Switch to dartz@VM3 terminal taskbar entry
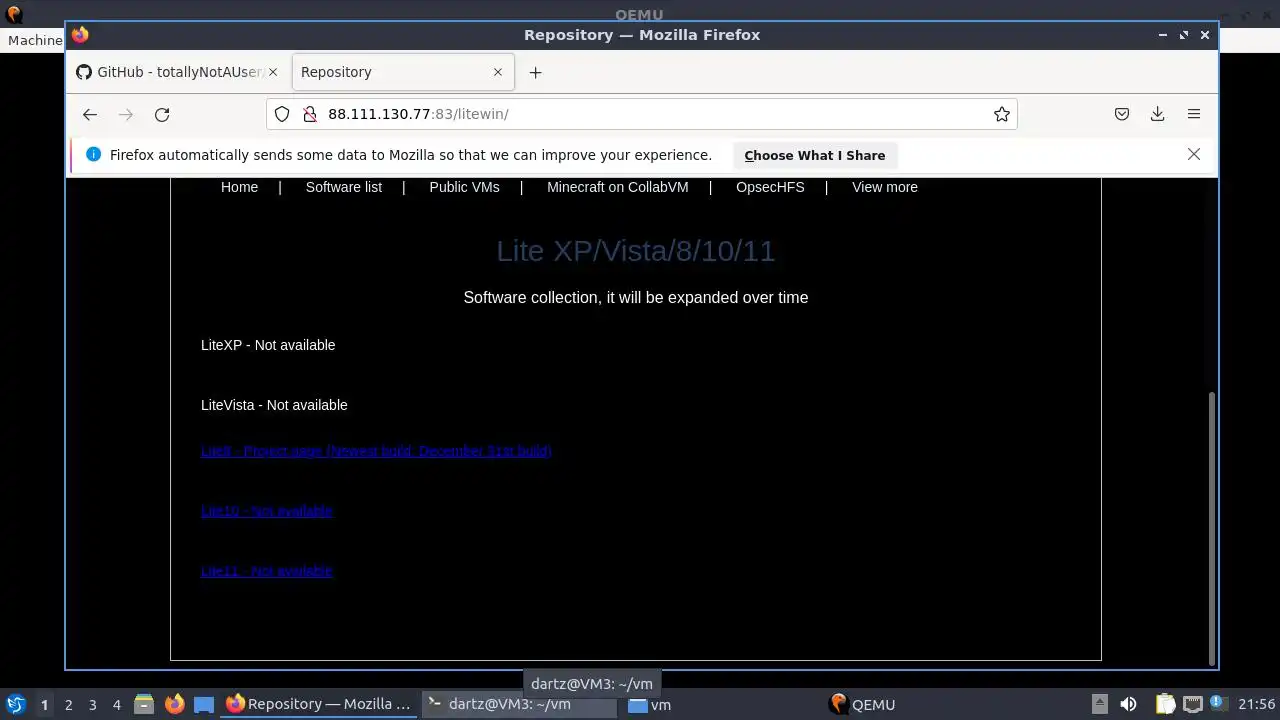The width and height of the screenshot is (1280, 720). click(x=518, y=704)
